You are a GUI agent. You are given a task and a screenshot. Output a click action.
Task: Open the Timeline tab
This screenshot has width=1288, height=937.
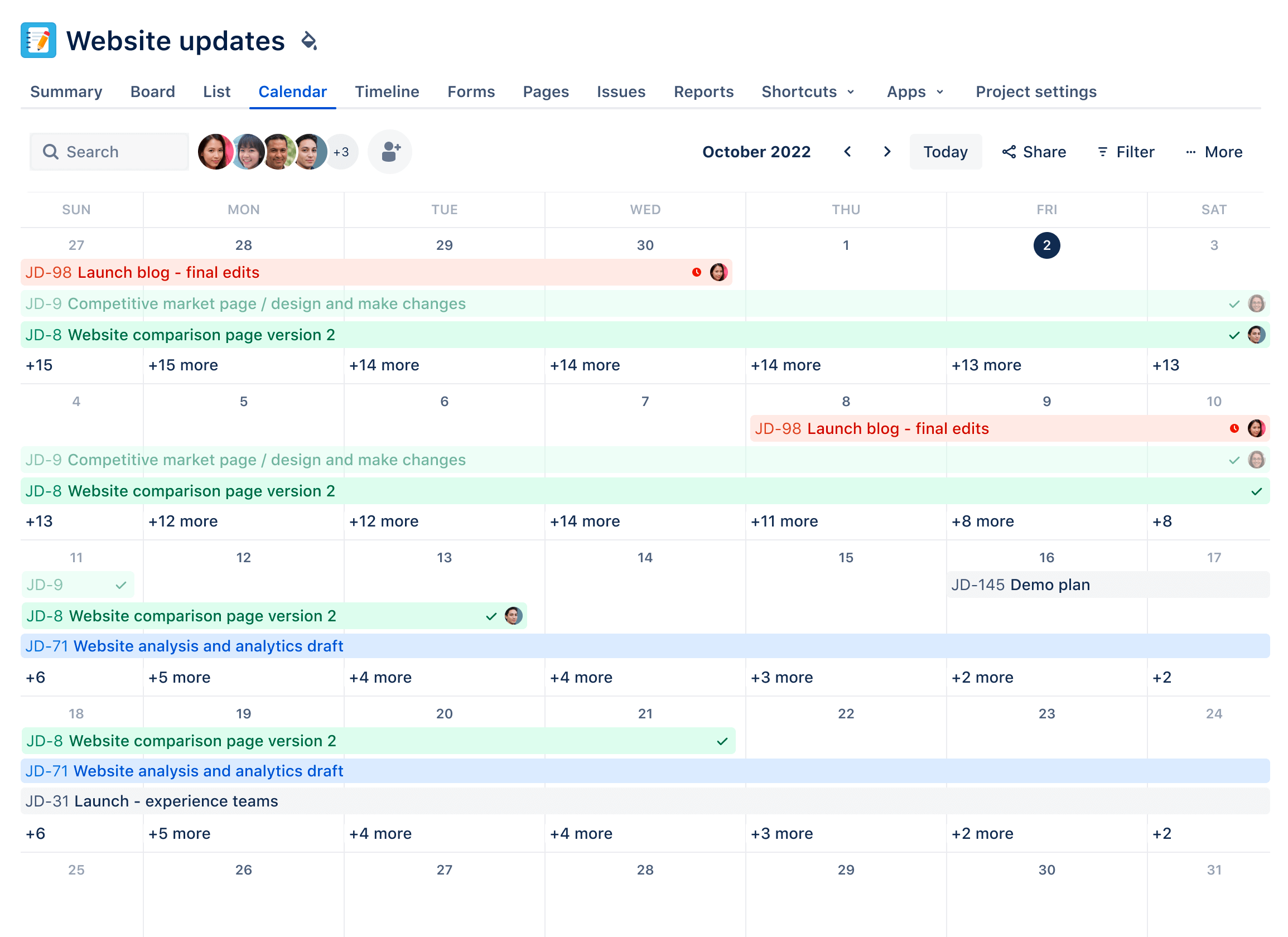pyautogui.click(x=387, y=91)
